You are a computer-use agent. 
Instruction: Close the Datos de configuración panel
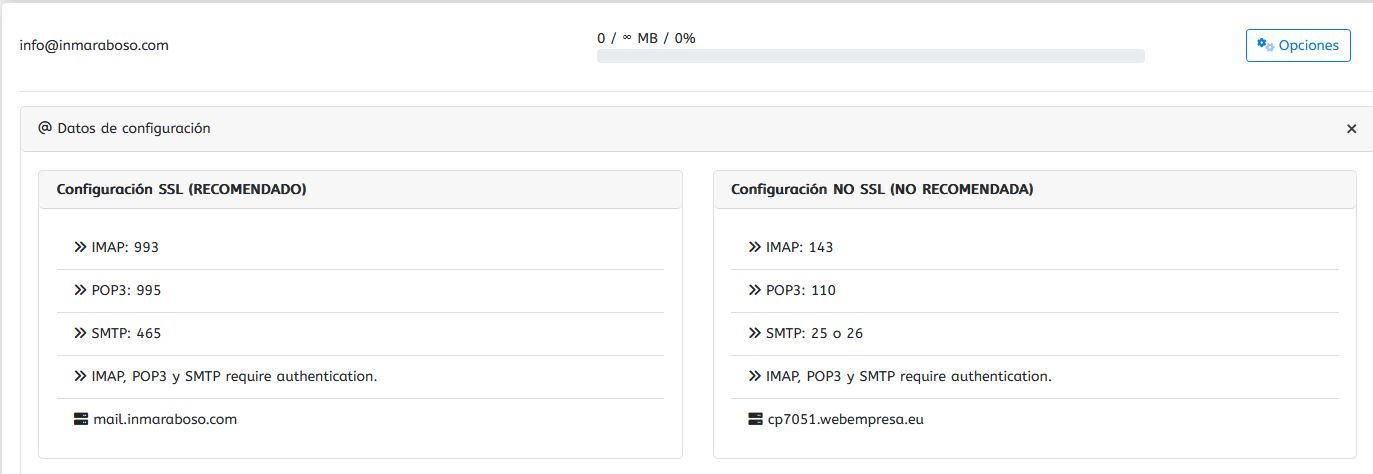point(1352,129)
